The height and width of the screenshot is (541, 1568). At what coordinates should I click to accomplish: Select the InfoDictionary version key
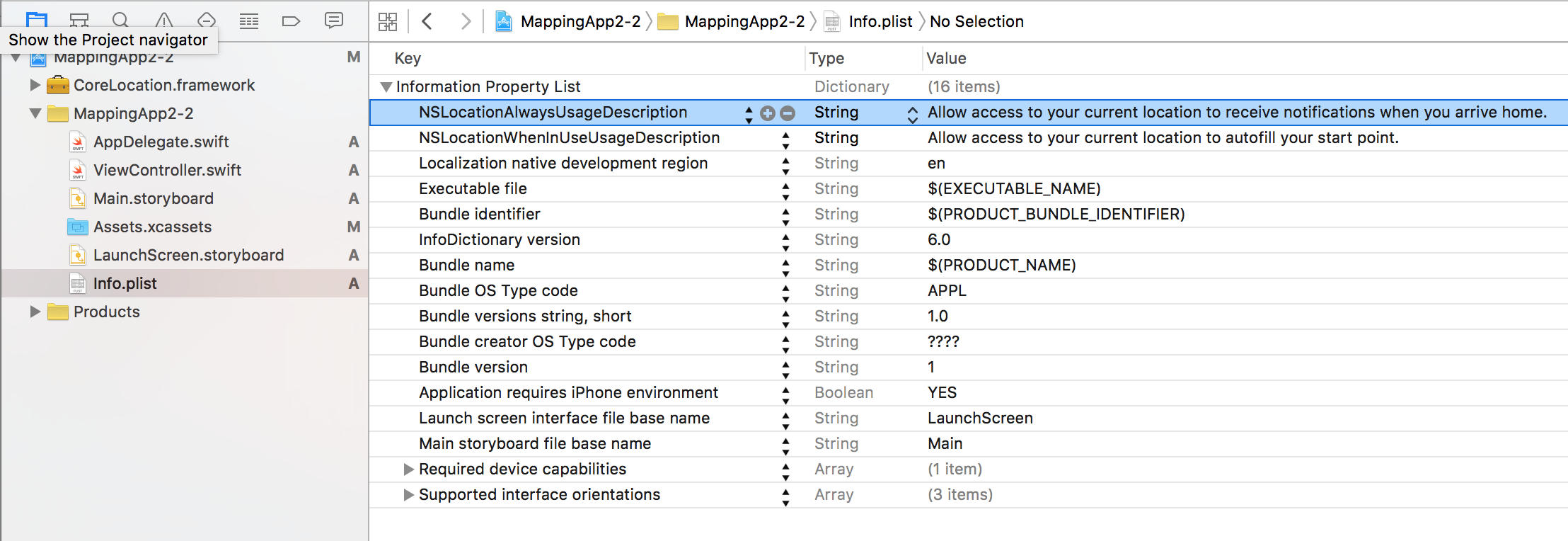[x=500, y=239]
